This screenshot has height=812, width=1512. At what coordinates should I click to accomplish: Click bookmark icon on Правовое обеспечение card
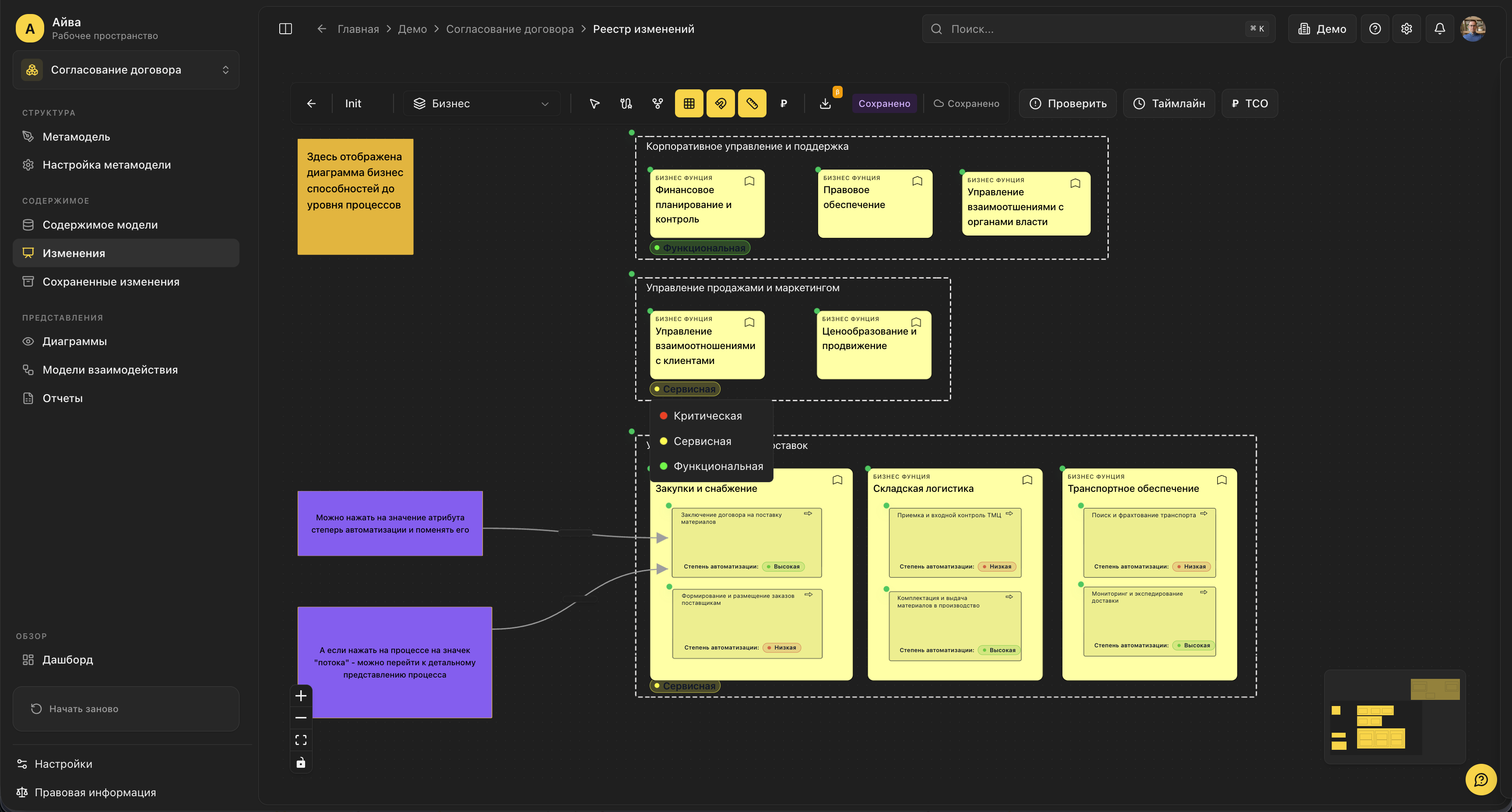[918, 181]
